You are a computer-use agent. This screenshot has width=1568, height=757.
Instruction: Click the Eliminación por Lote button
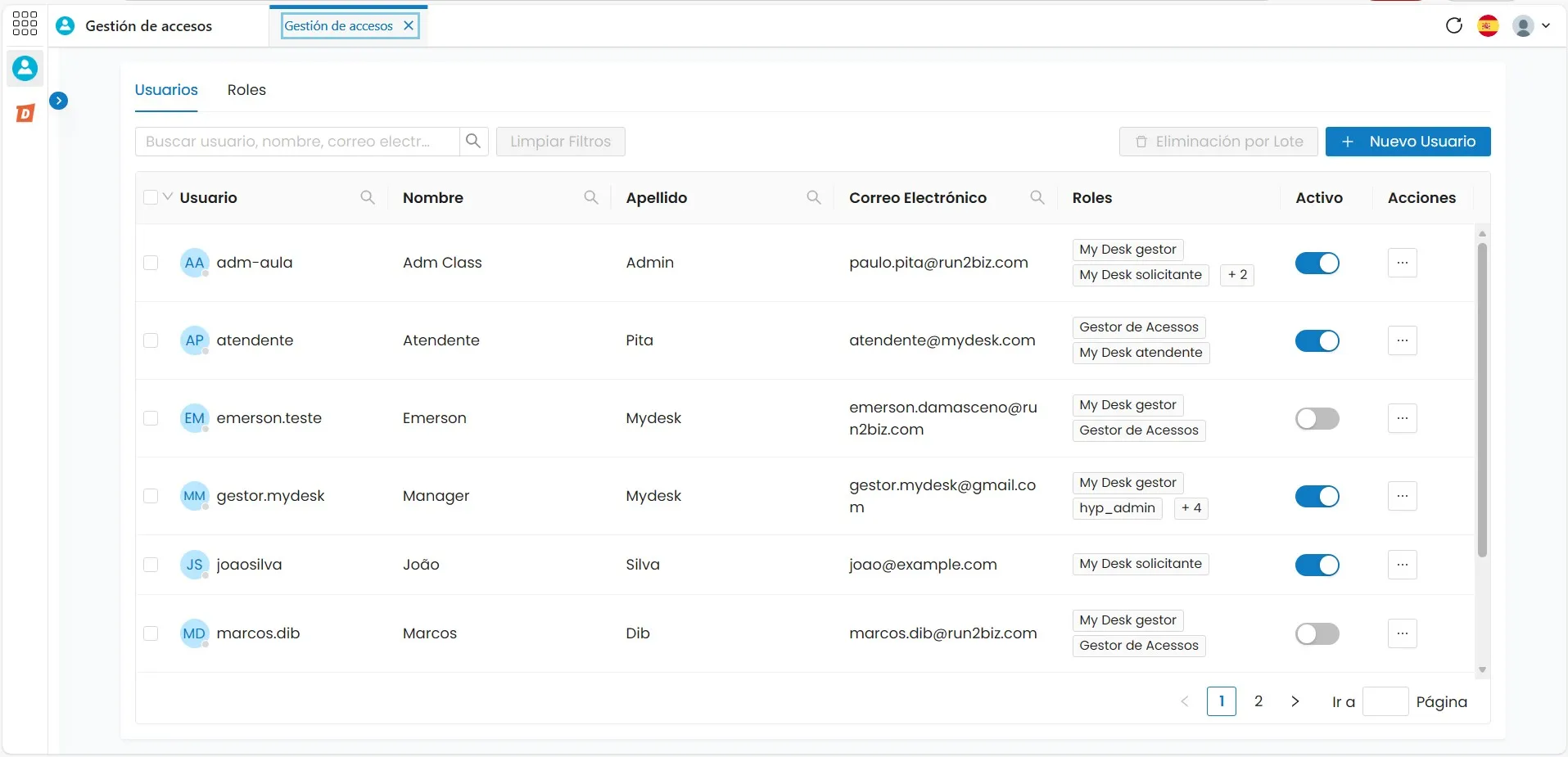pyautogui.click(x=1218, y=141)
